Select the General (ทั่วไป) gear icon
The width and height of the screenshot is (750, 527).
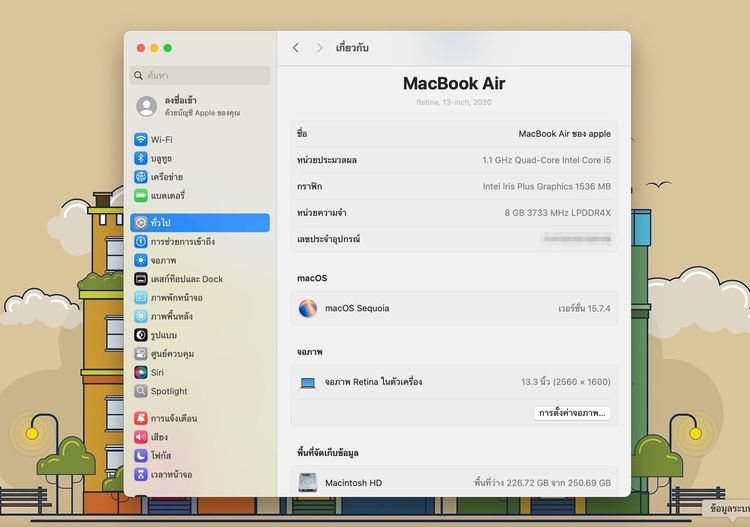pos(141,222)
